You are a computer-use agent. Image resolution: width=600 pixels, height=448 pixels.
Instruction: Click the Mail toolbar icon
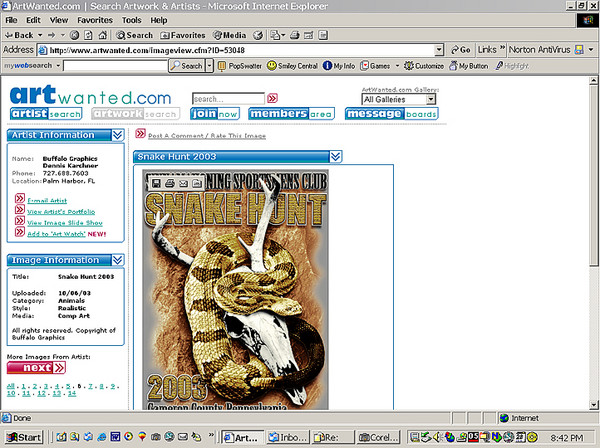point(277,35)
